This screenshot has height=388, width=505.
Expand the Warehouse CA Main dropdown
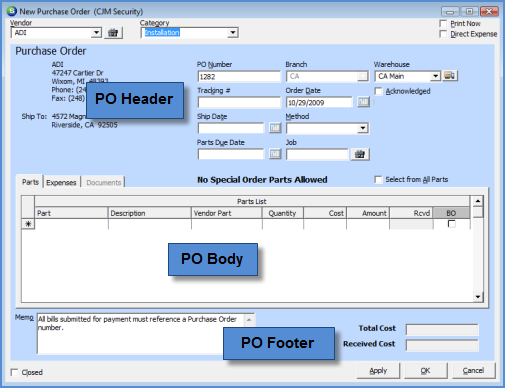coord(435,76)
